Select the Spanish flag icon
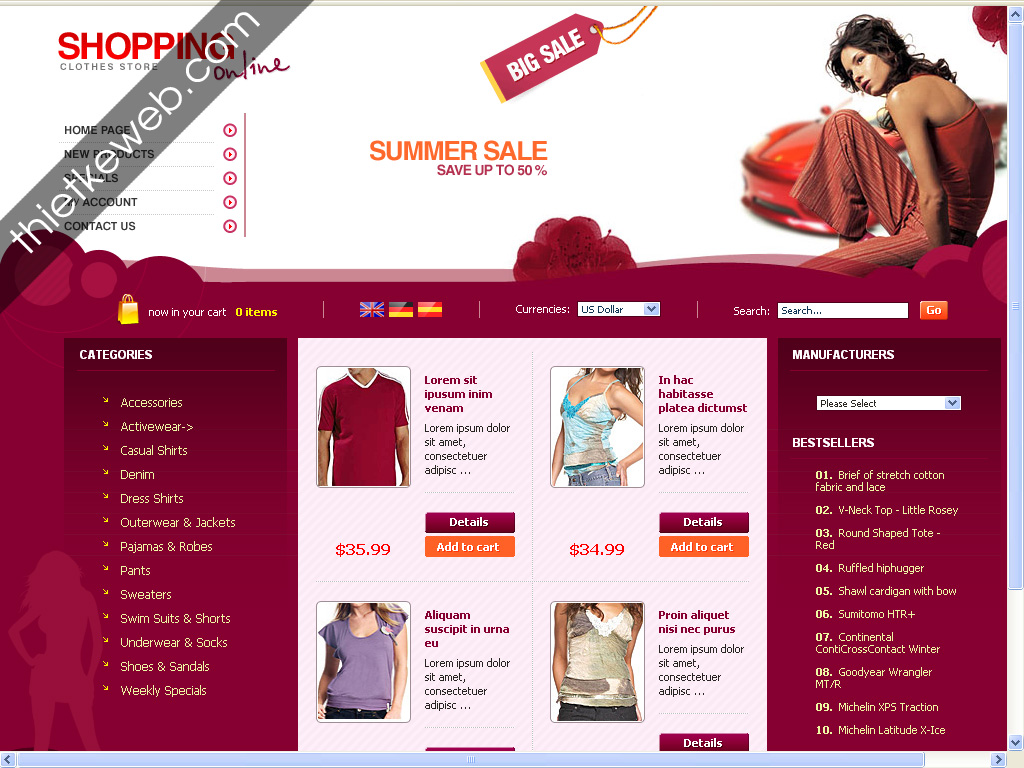The image size is (1024, 768). [x=430, y=310]
